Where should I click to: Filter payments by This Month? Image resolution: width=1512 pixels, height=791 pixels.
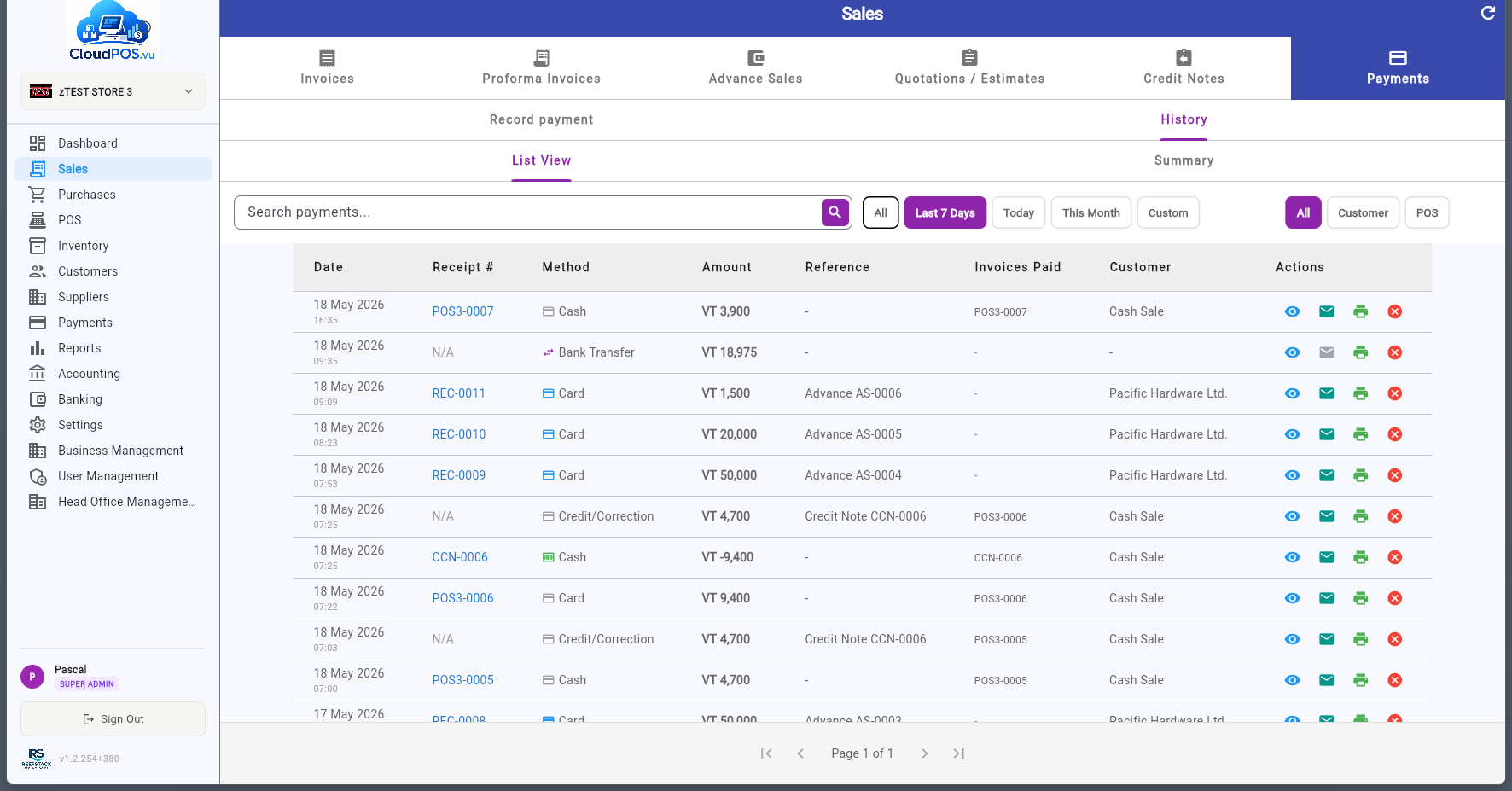point(1090,212)
